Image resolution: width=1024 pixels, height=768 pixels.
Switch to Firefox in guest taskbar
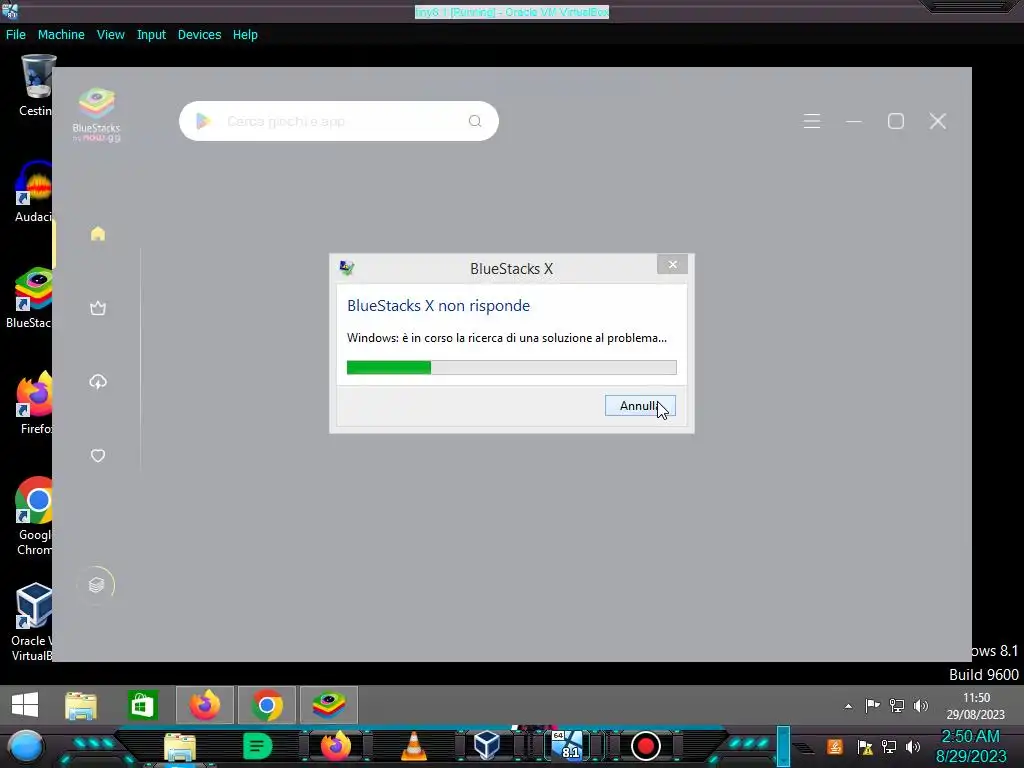[204, 705]
